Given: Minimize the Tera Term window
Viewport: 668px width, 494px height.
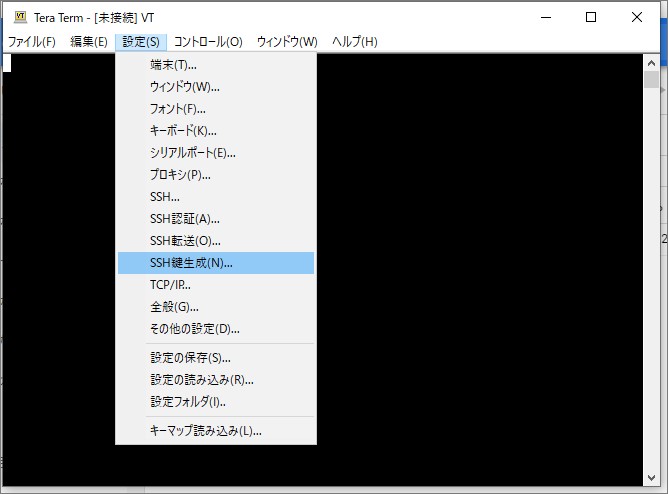Looking at the screenshot, I should (546, 17).
